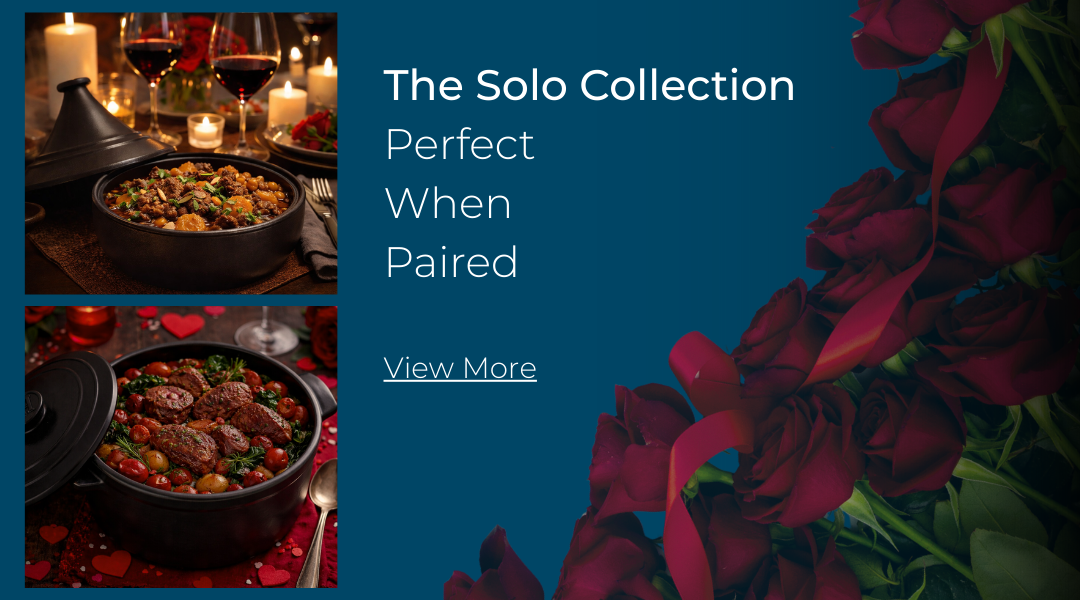Click the word When in tagline
This screenshot has width=1080, height=600.
click(x=448, y=204)
